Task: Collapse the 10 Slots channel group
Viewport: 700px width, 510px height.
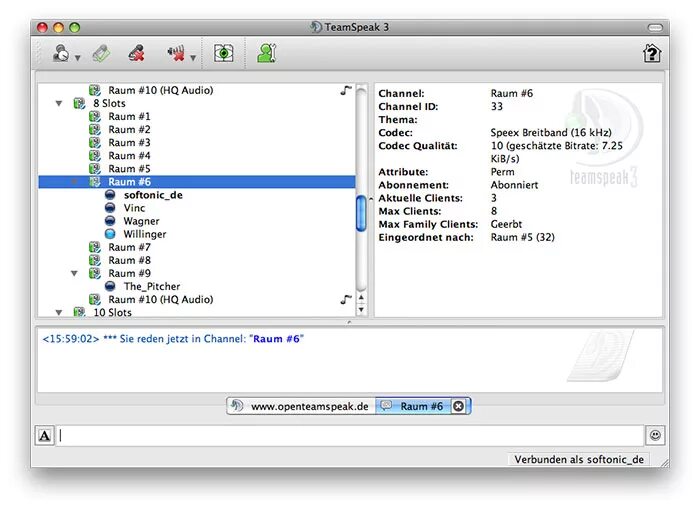Action: [x=59, y=312]
